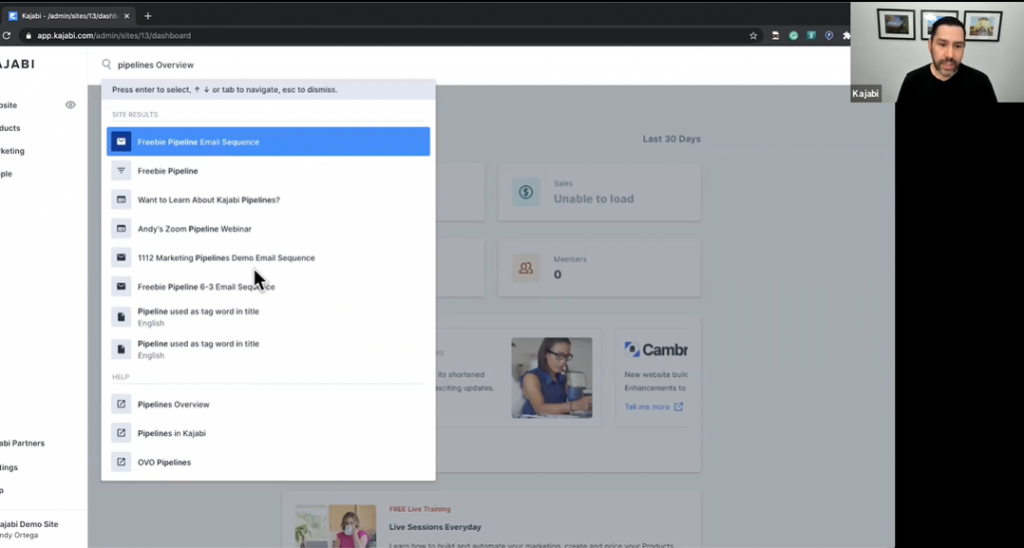Open 'Want to Learn About Kajabi Pipelines?' result

pyautogui.click(x=268, y=200)
